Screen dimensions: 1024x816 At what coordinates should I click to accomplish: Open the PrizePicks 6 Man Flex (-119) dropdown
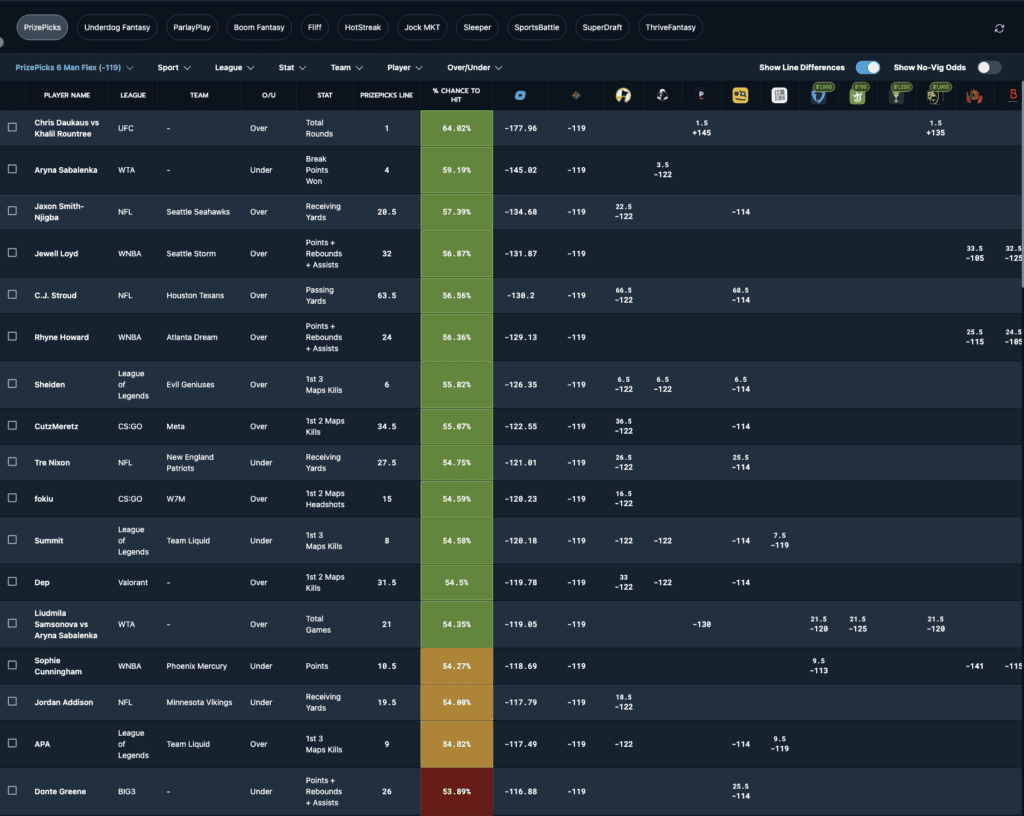pos(74,67)
